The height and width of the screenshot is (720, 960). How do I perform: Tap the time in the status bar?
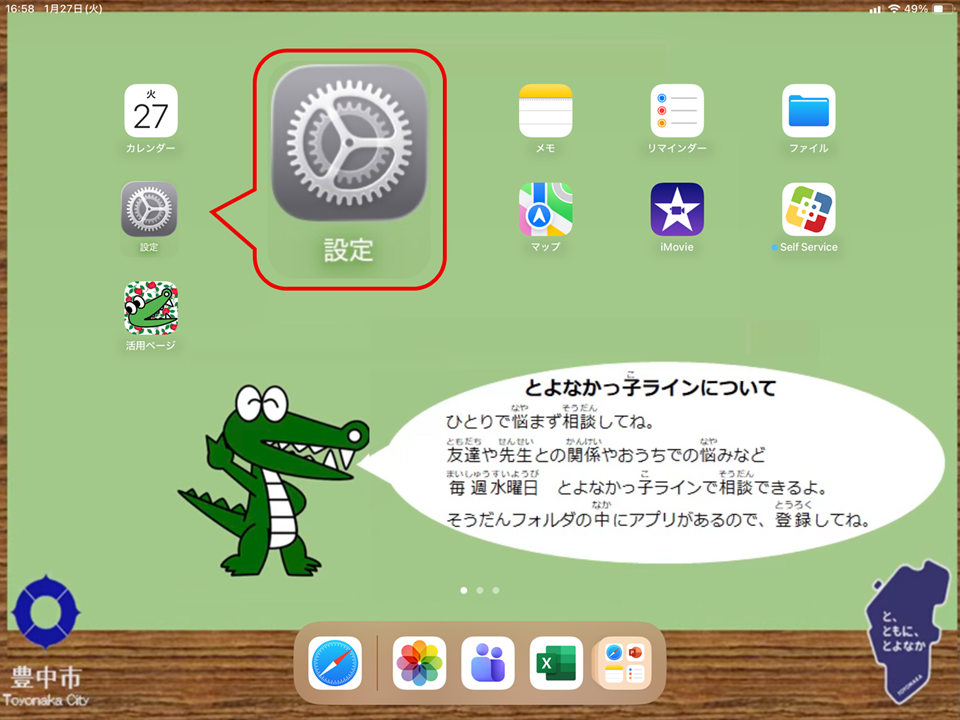(x=19, y=8)
